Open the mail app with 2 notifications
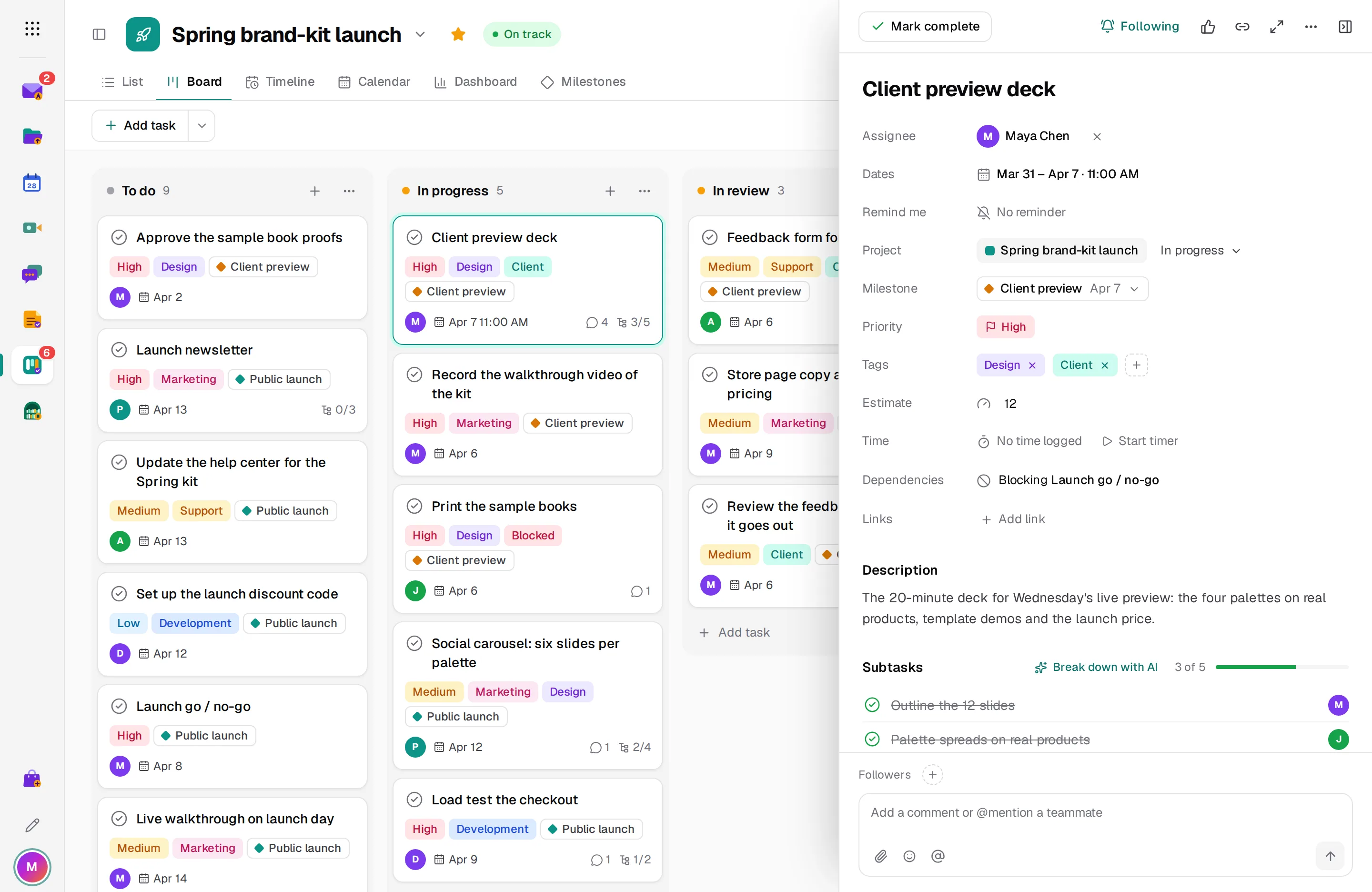Image resolution: width=1372 pixels, height=892 pixels. 32,91
